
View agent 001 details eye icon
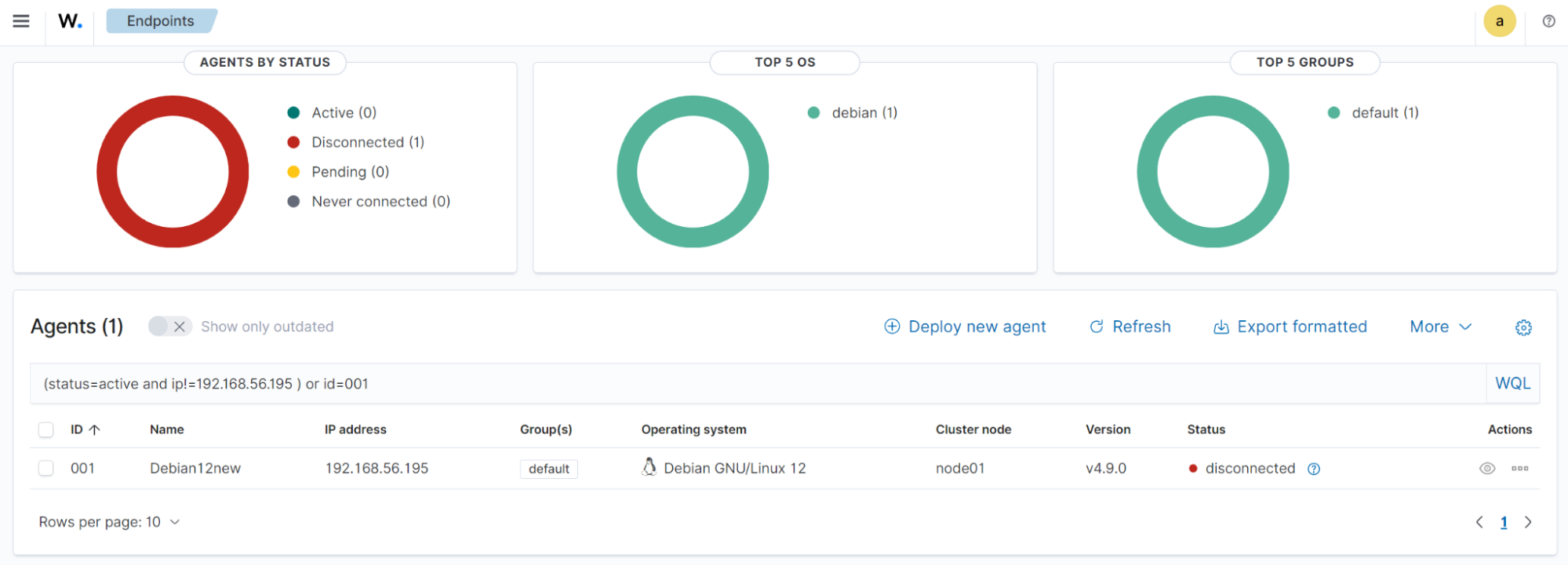pos(1486,469)
